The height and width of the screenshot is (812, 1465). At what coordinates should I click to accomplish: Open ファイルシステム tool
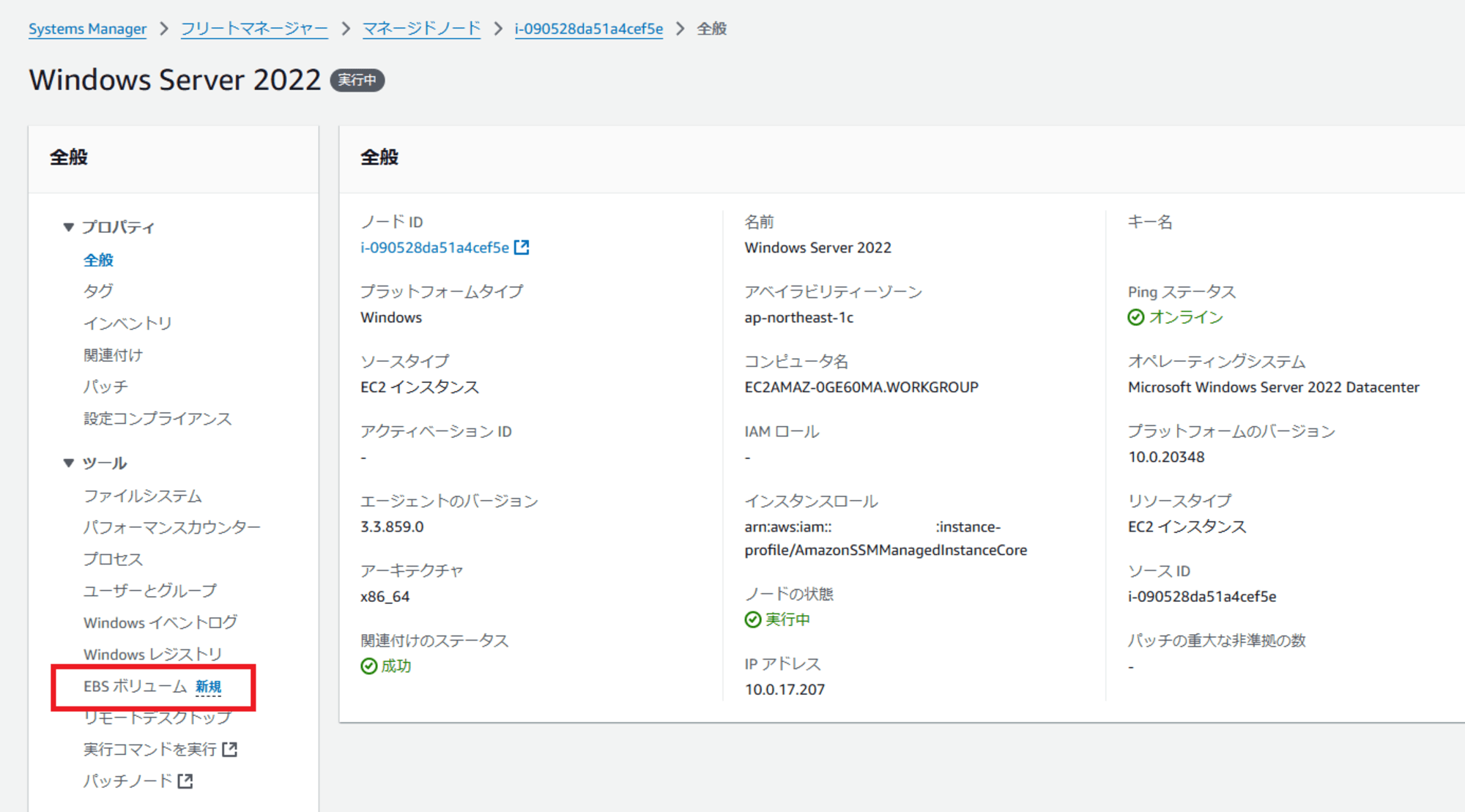(x=143, y=496)
